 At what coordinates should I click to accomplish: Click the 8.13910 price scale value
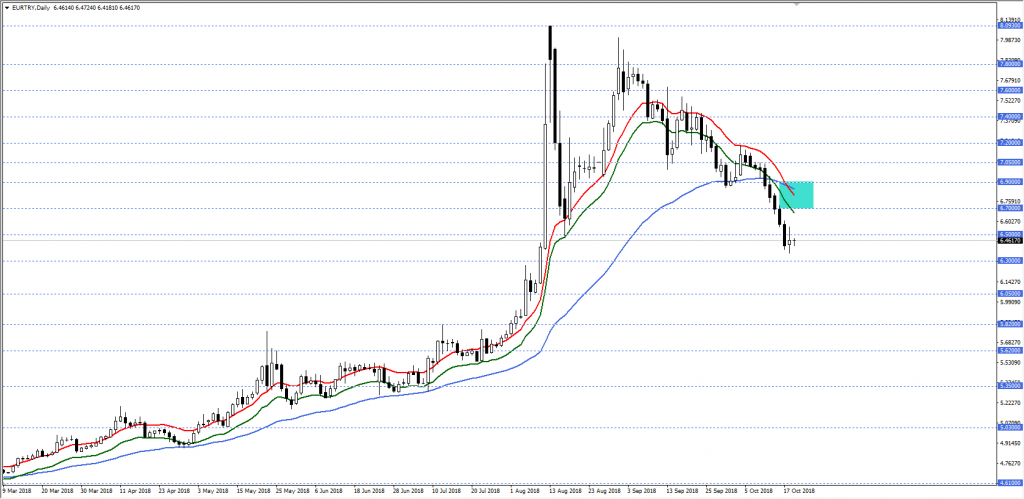1010,20
